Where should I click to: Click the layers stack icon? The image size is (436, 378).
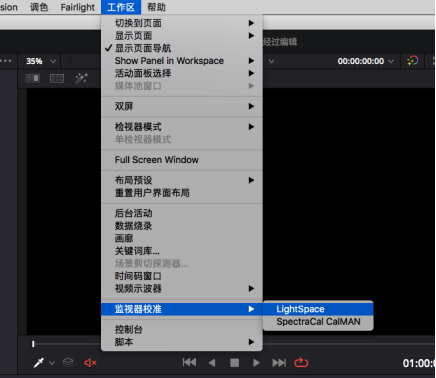coord(68,362)
